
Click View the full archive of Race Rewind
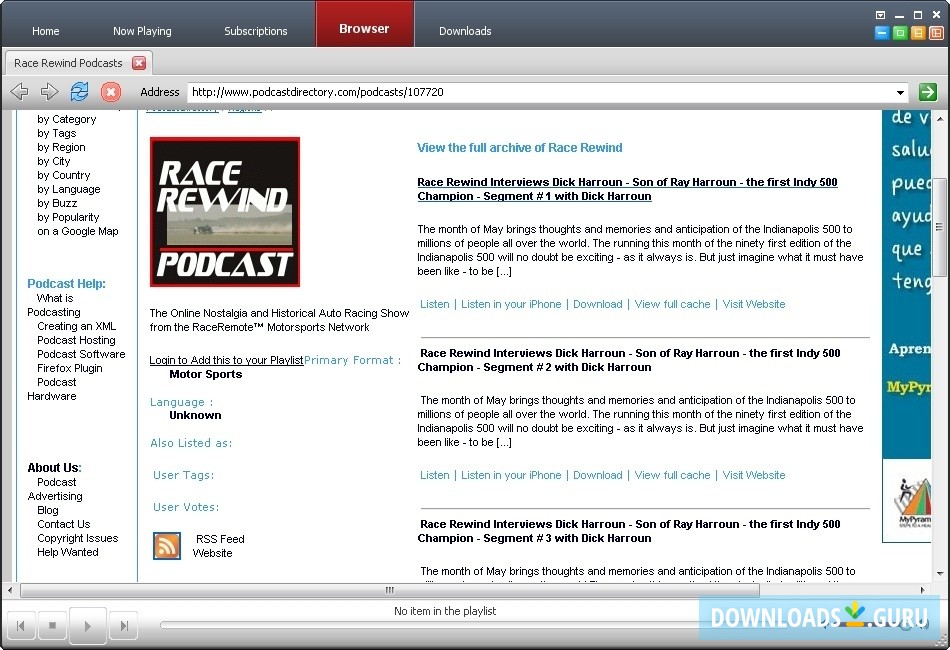519,148
